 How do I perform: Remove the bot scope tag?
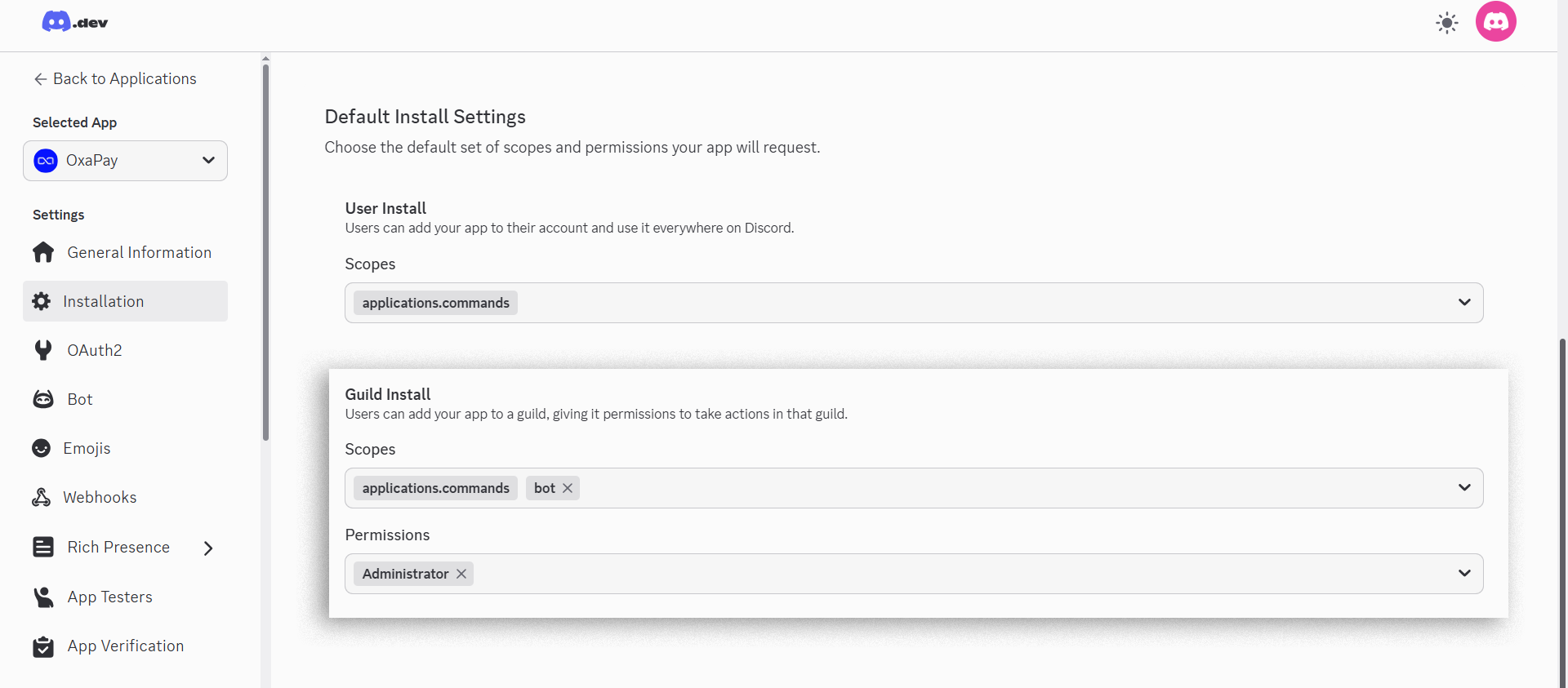click(x=568, y=488)
